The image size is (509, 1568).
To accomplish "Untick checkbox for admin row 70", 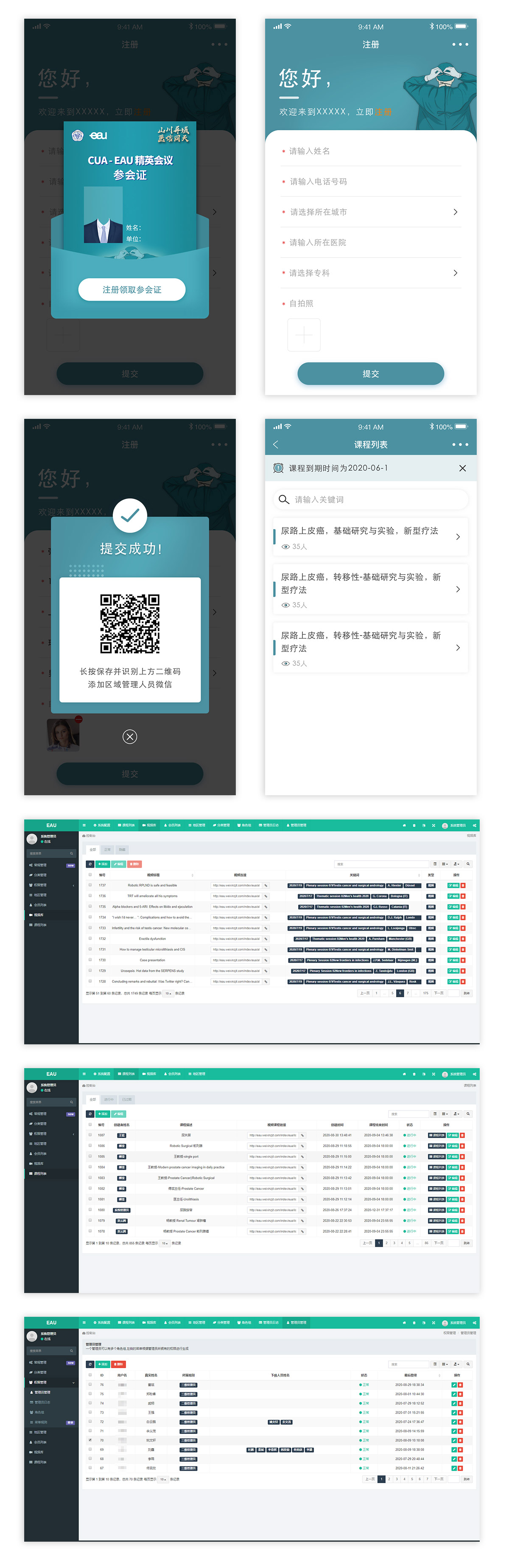I will (90, 1440).
